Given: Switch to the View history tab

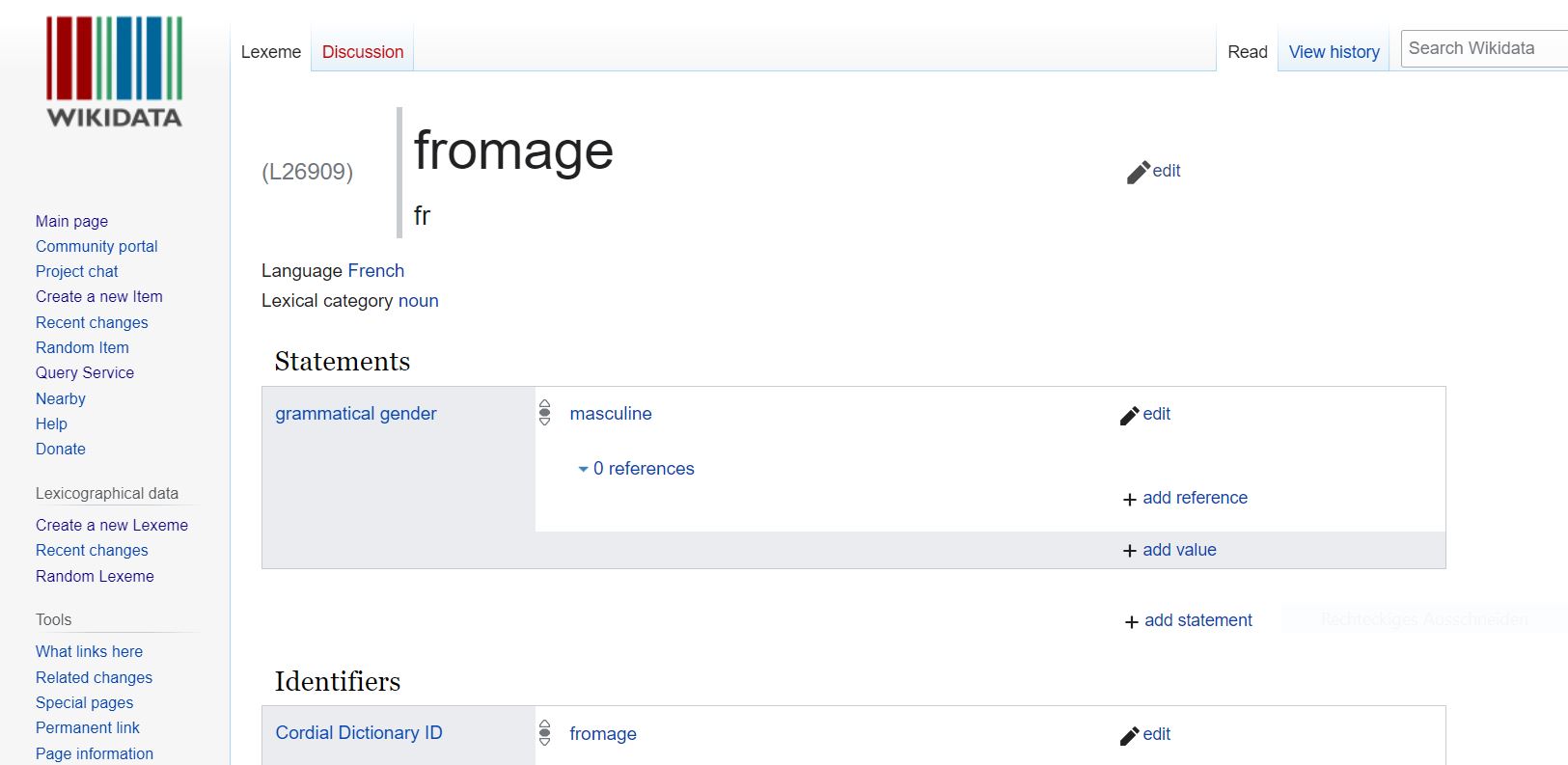Looking at the screenshot, I should point(1334,52).
